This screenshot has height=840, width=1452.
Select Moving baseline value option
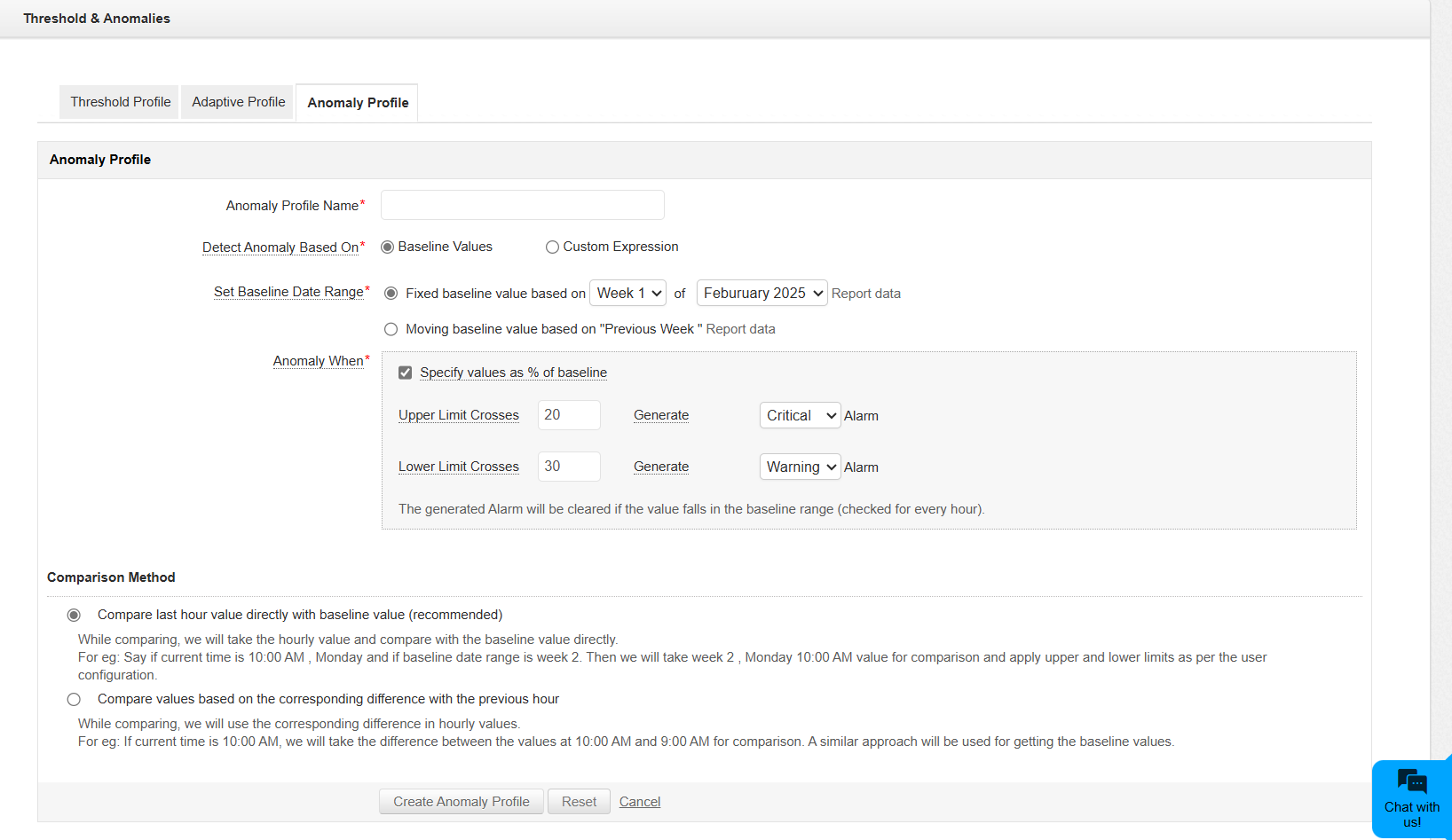(x=391, y=328)
